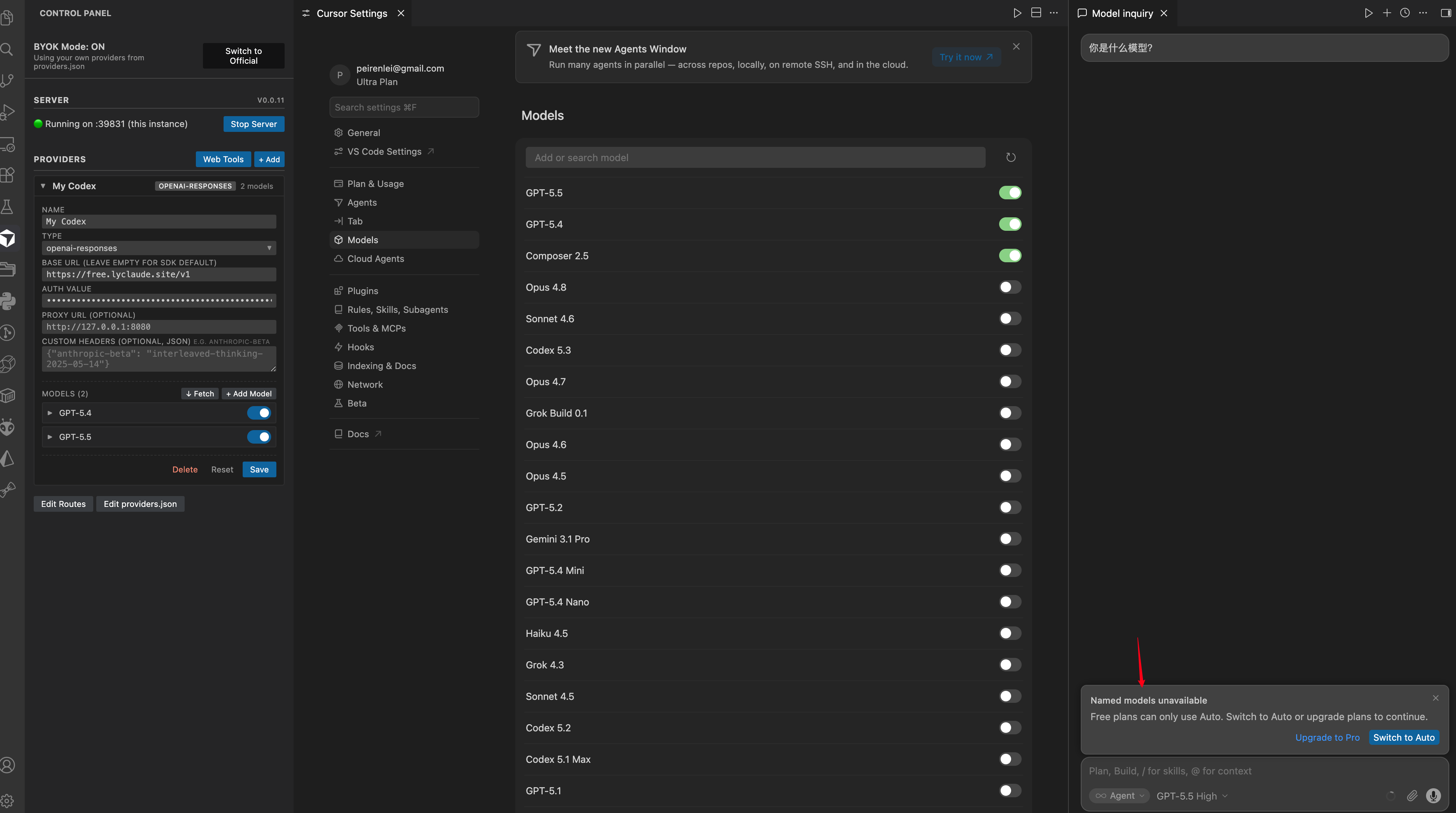Click the refresh models icon

[x=1011, y=157]
